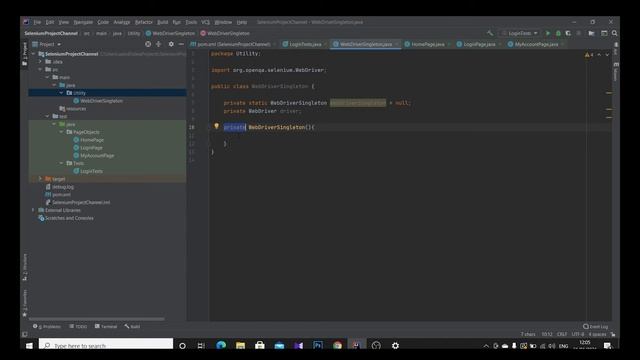Image resolution: width=640 pixels, height=360 pixels.
Task: Open the File menu
Action: click(x=37, y=22)
